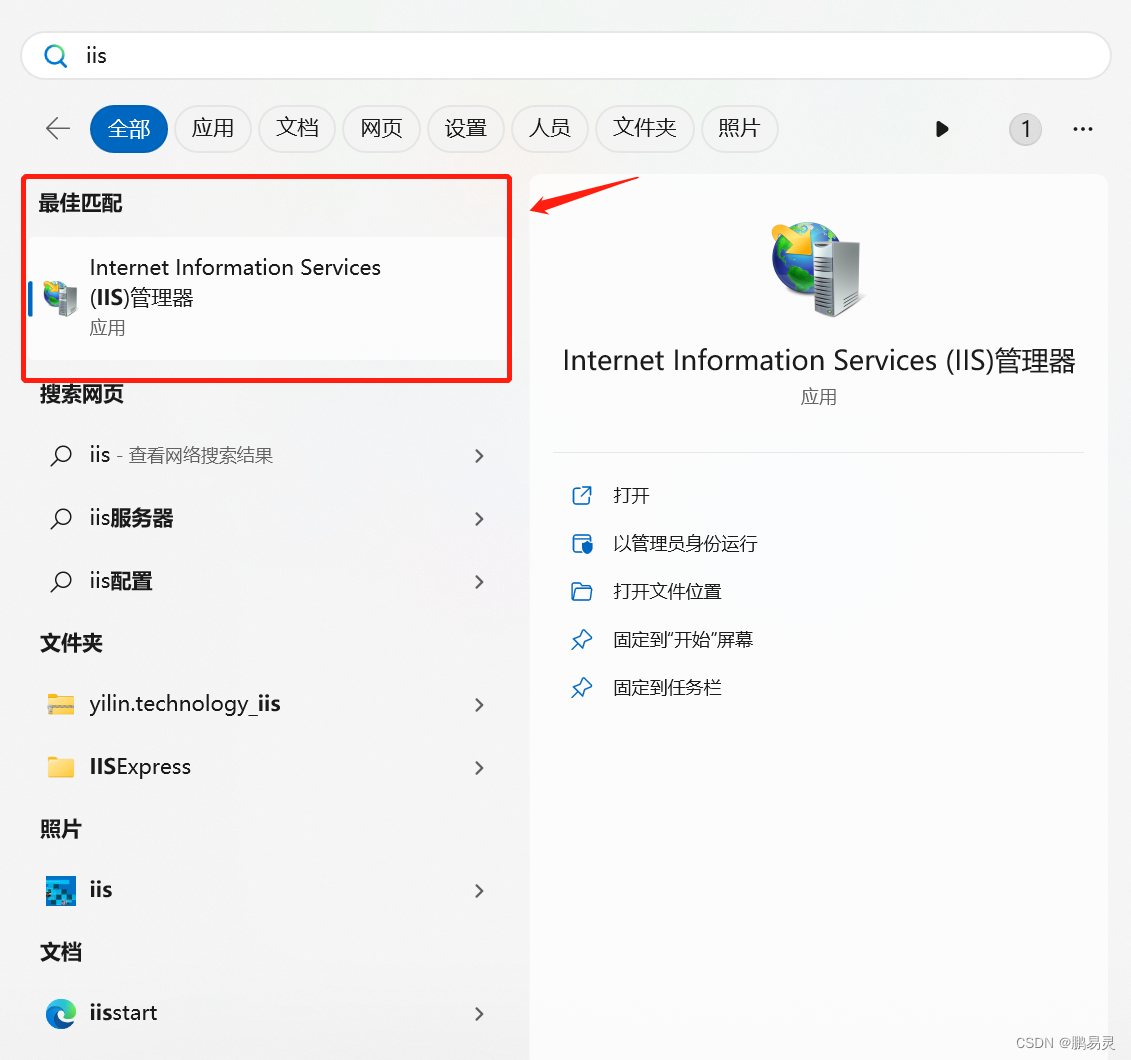
Task: Click the back arrow
Action: 57,128
